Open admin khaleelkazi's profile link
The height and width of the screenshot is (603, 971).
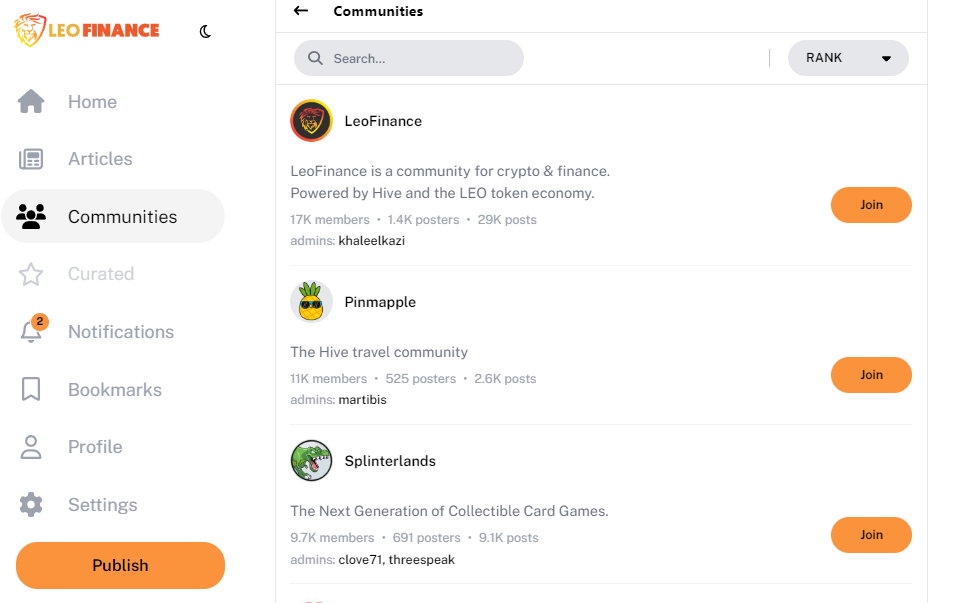[372, 241]
